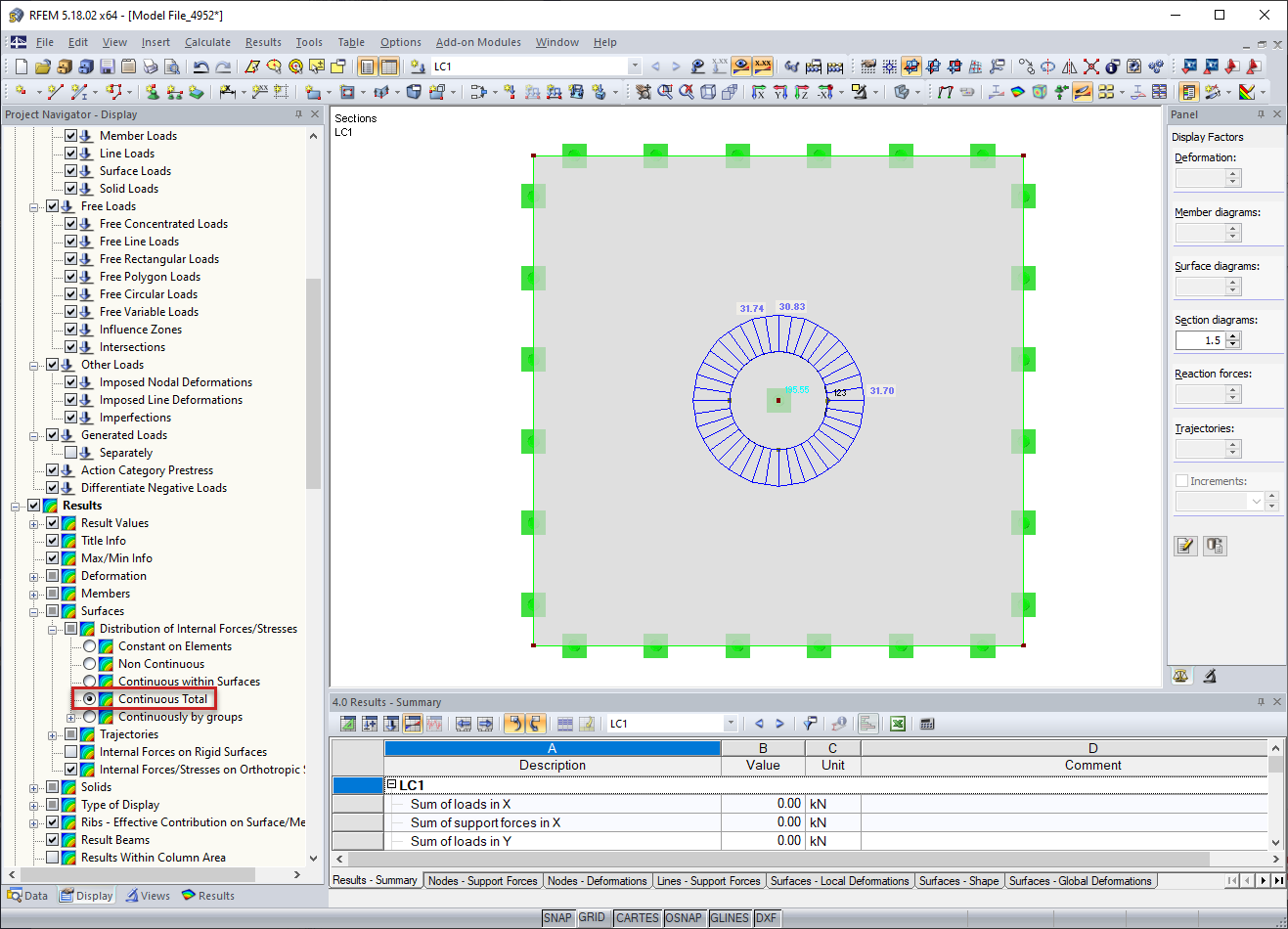The height and width of the screenshot is (929, 1288).
Task: Increase Section diagrams factor with up arrow
Action: click(x=1233, y=336)
